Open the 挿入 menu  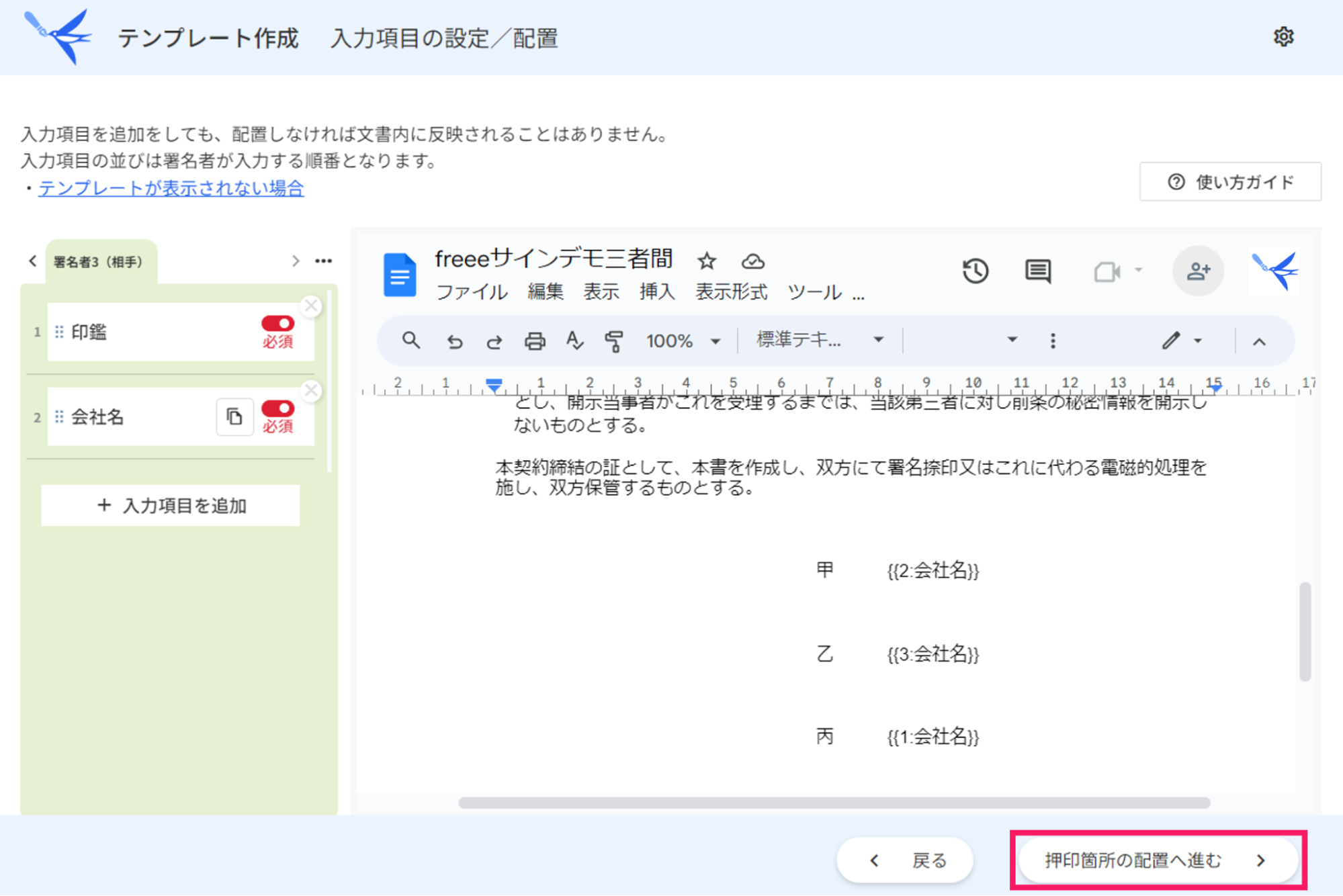[657, 292]
